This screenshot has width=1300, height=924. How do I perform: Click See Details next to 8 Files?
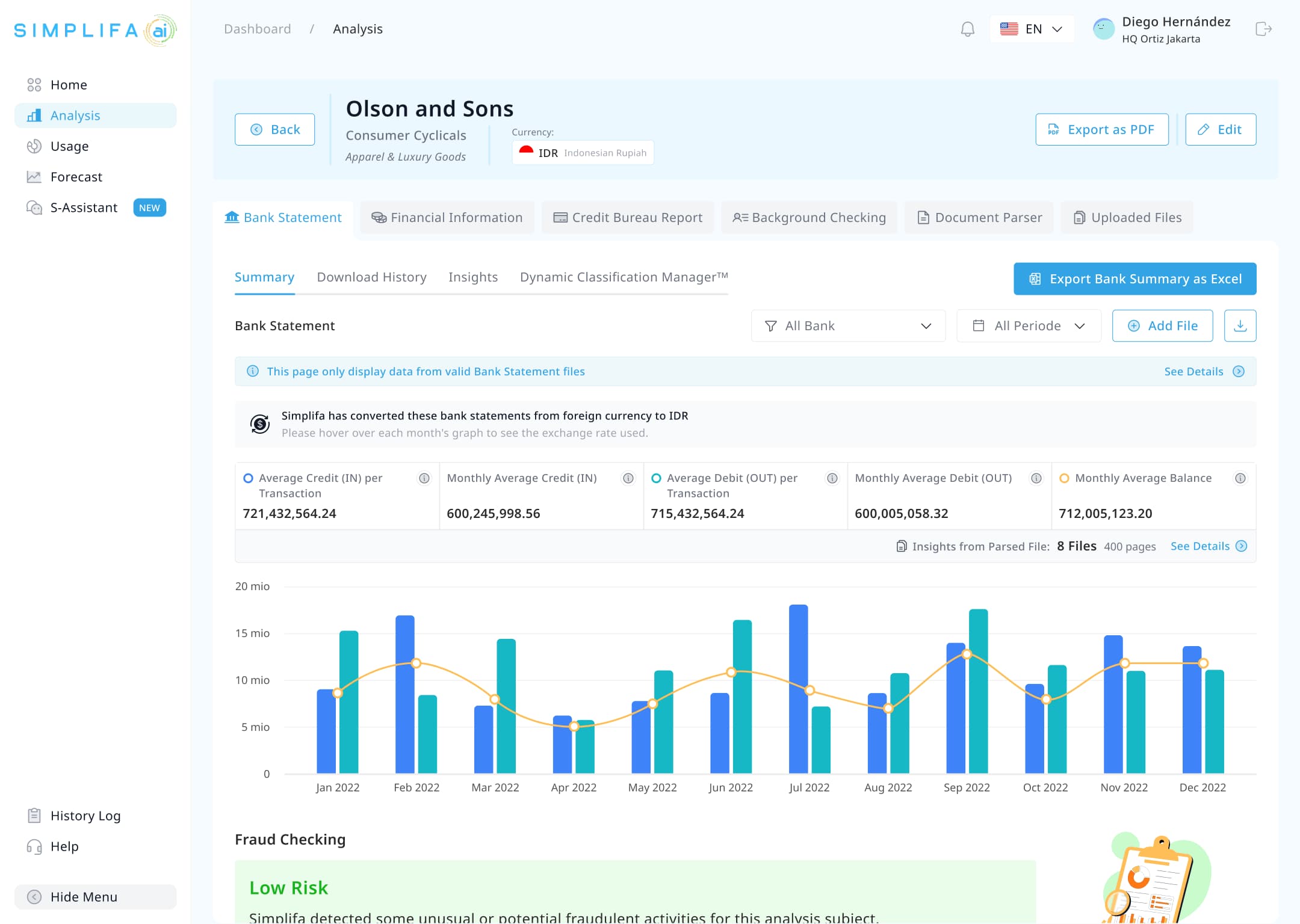click(x=1209, y=546)
